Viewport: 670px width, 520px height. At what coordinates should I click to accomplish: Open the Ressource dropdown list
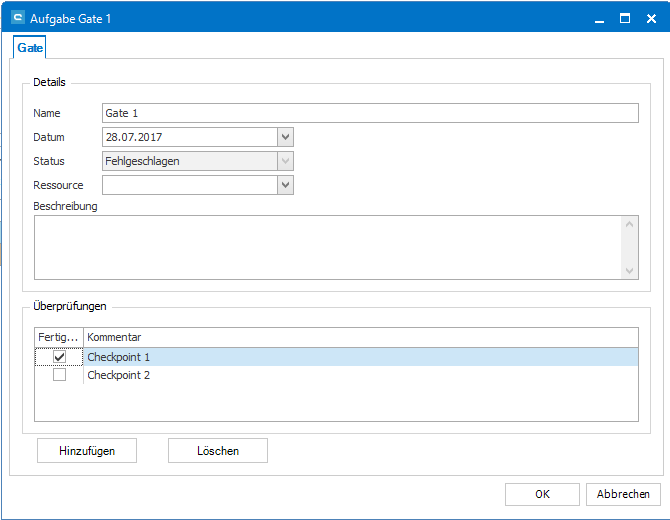click(x=285, y=185)
